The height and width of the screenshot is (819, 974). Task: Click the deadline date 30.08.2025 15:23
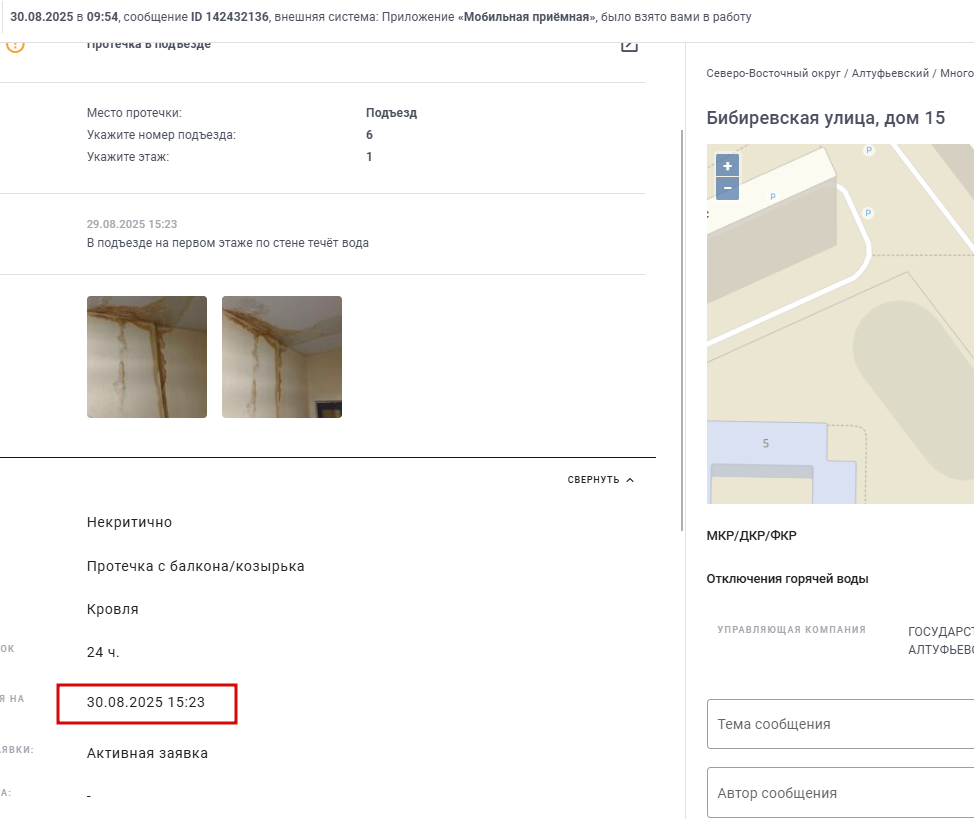(x=146, y=702)
